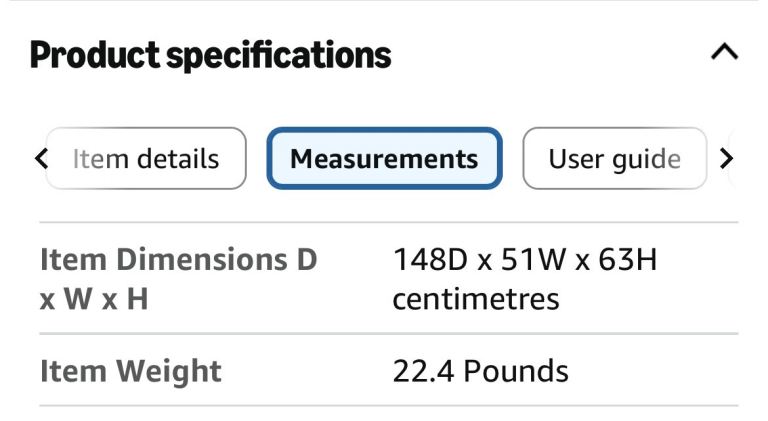Open the User guide tab
Image resolution: width=768 pixels, height=421 pixels.
click(614, 158)
